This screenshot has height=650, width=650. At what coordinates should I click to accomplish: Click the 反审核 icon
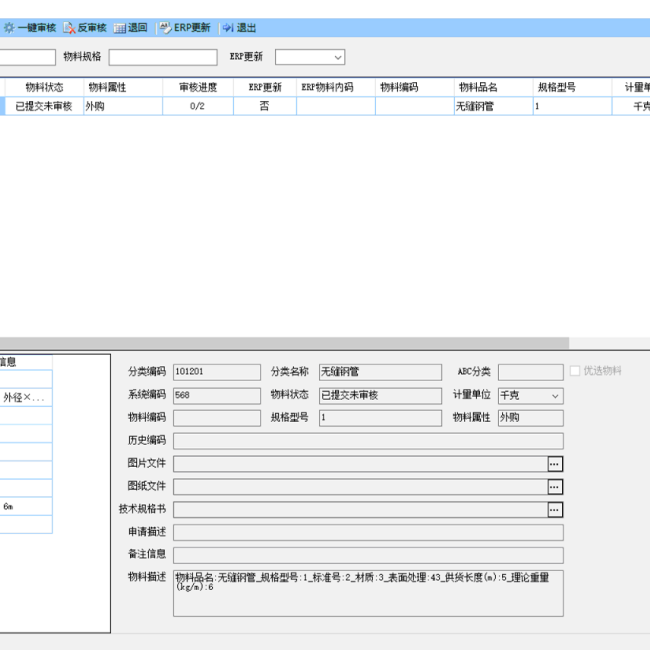point(69,28)
